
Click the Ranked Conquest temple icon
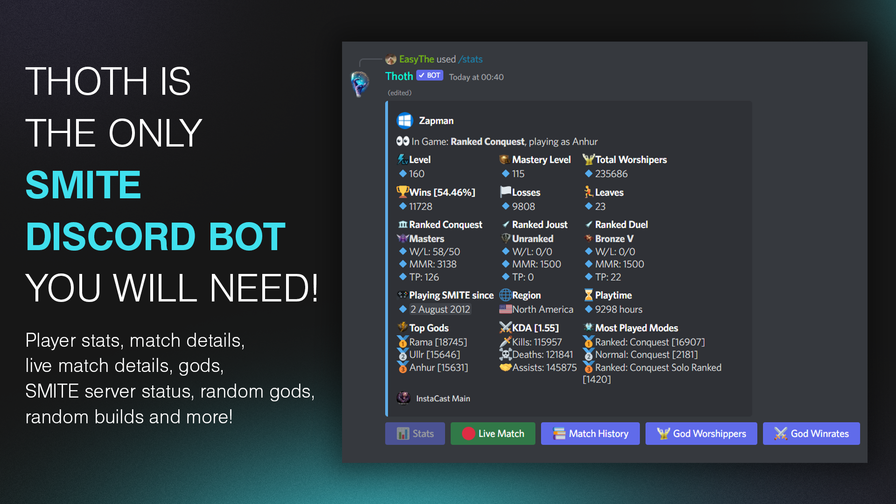click(403, 225)
